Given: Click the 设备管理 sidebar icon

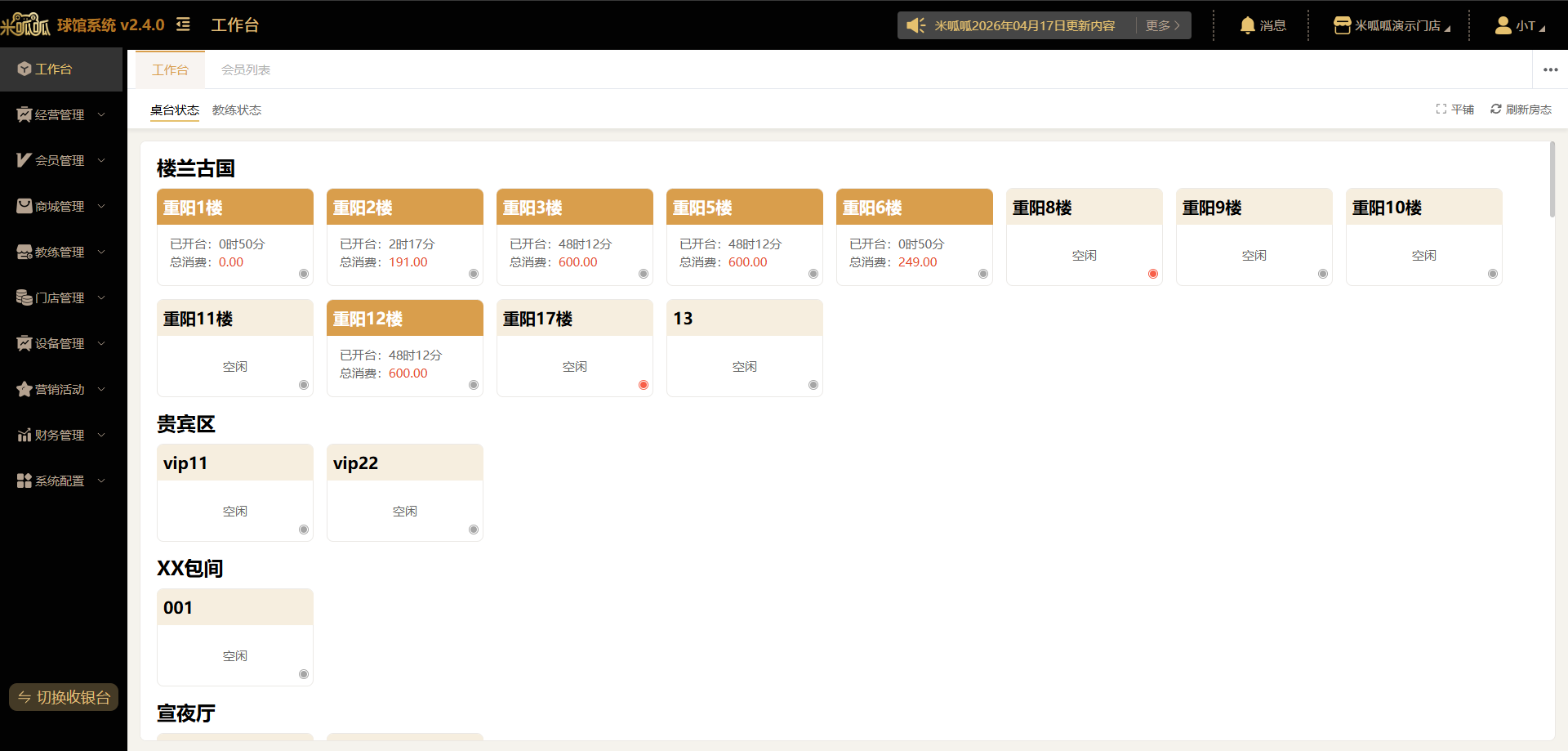Looking at the screenshot, I should [24, 343].
